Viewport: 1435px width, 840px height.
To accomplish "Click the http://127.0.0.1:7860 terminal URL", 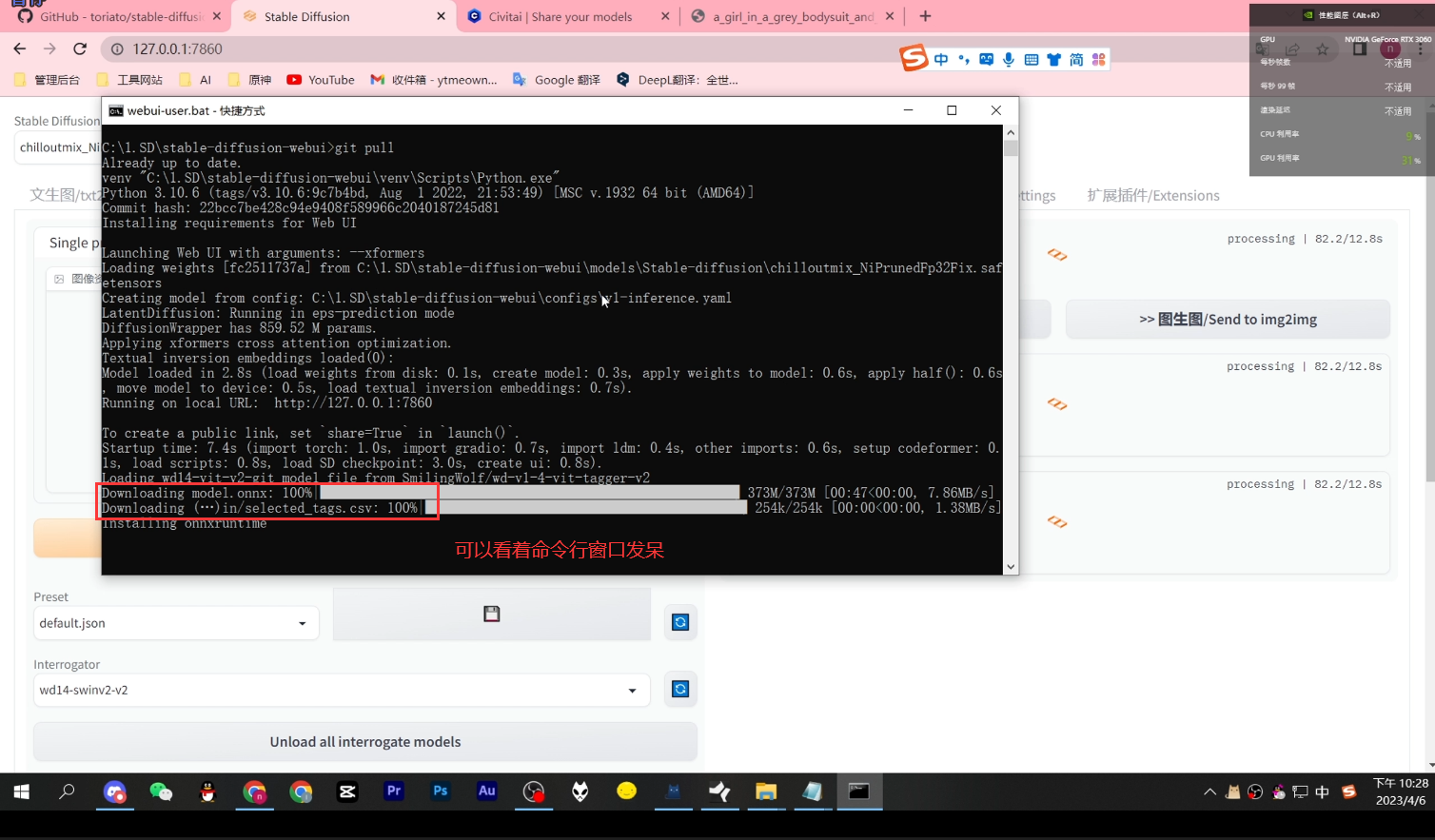I will point(353,402).
